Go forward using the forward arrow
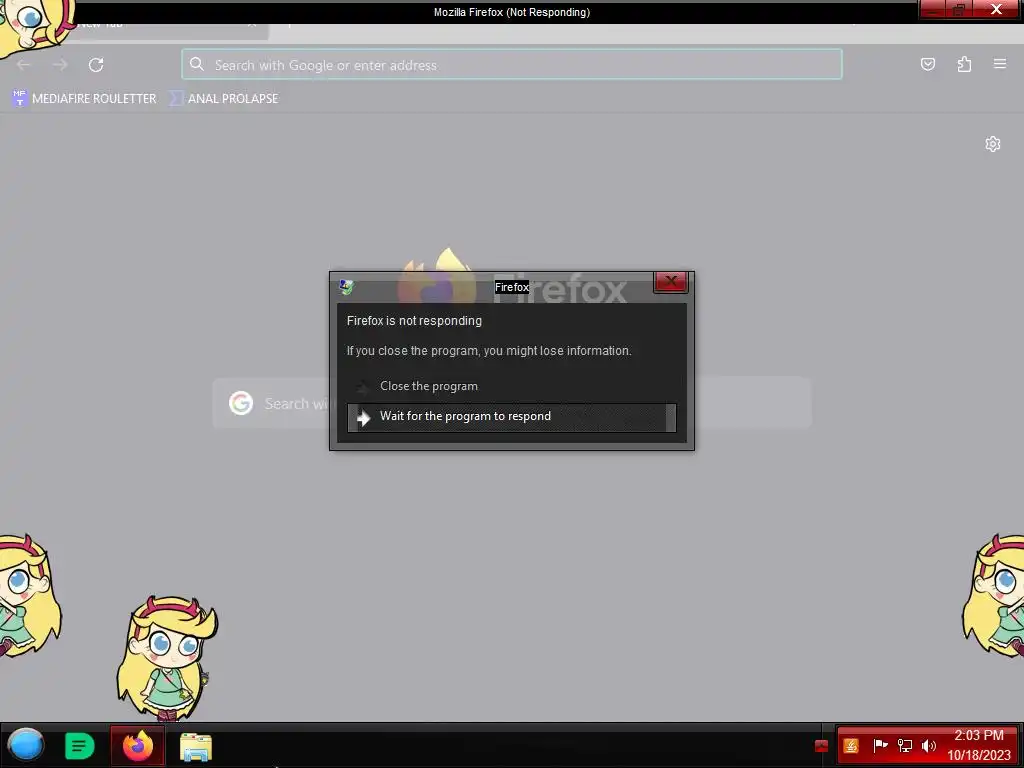Viewport: 1024px width, 768px height. (x=60, y=65)
